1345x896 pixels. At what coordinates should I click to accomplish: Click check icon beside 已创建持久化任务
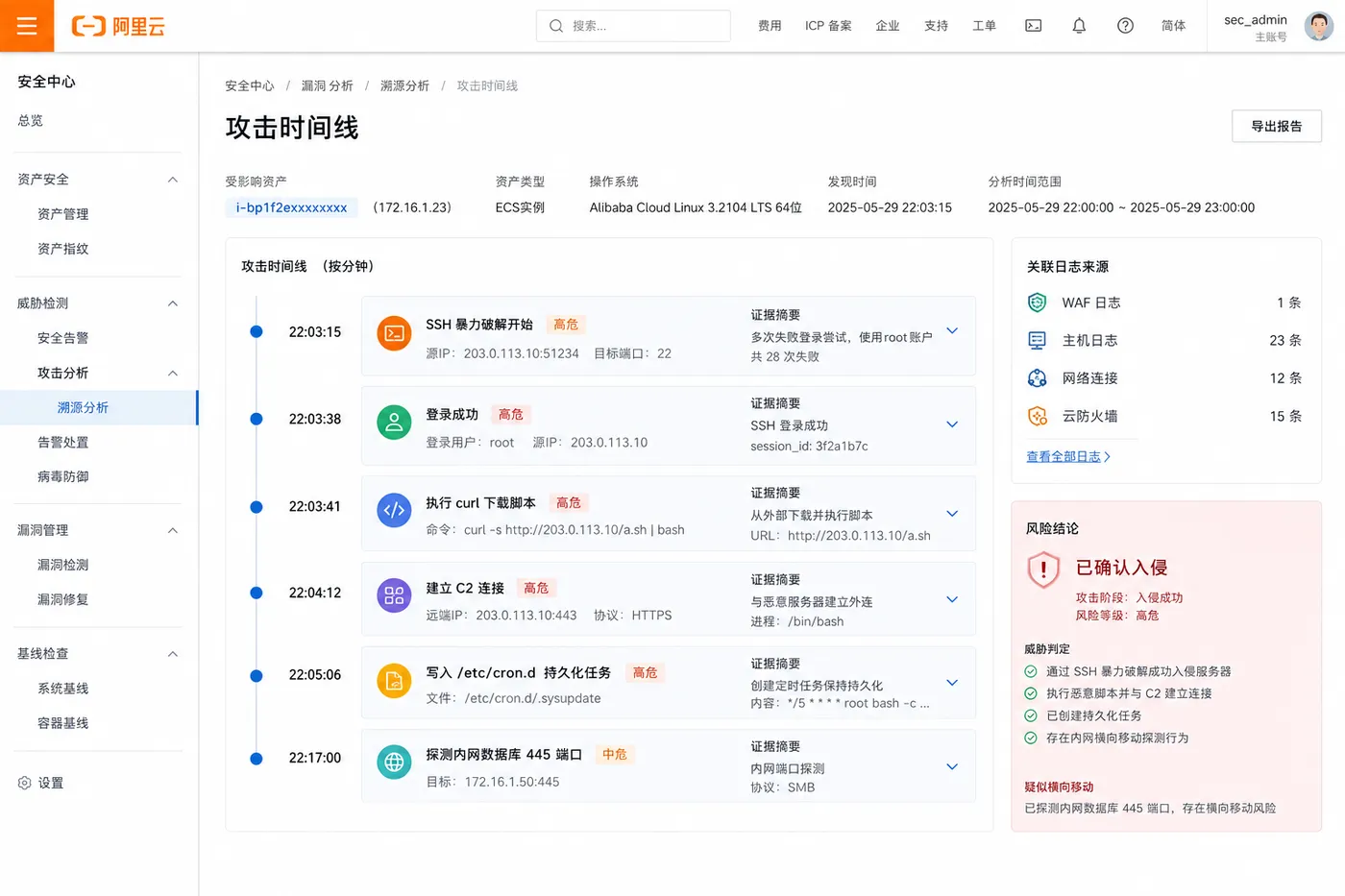(x=1031, y=715)
